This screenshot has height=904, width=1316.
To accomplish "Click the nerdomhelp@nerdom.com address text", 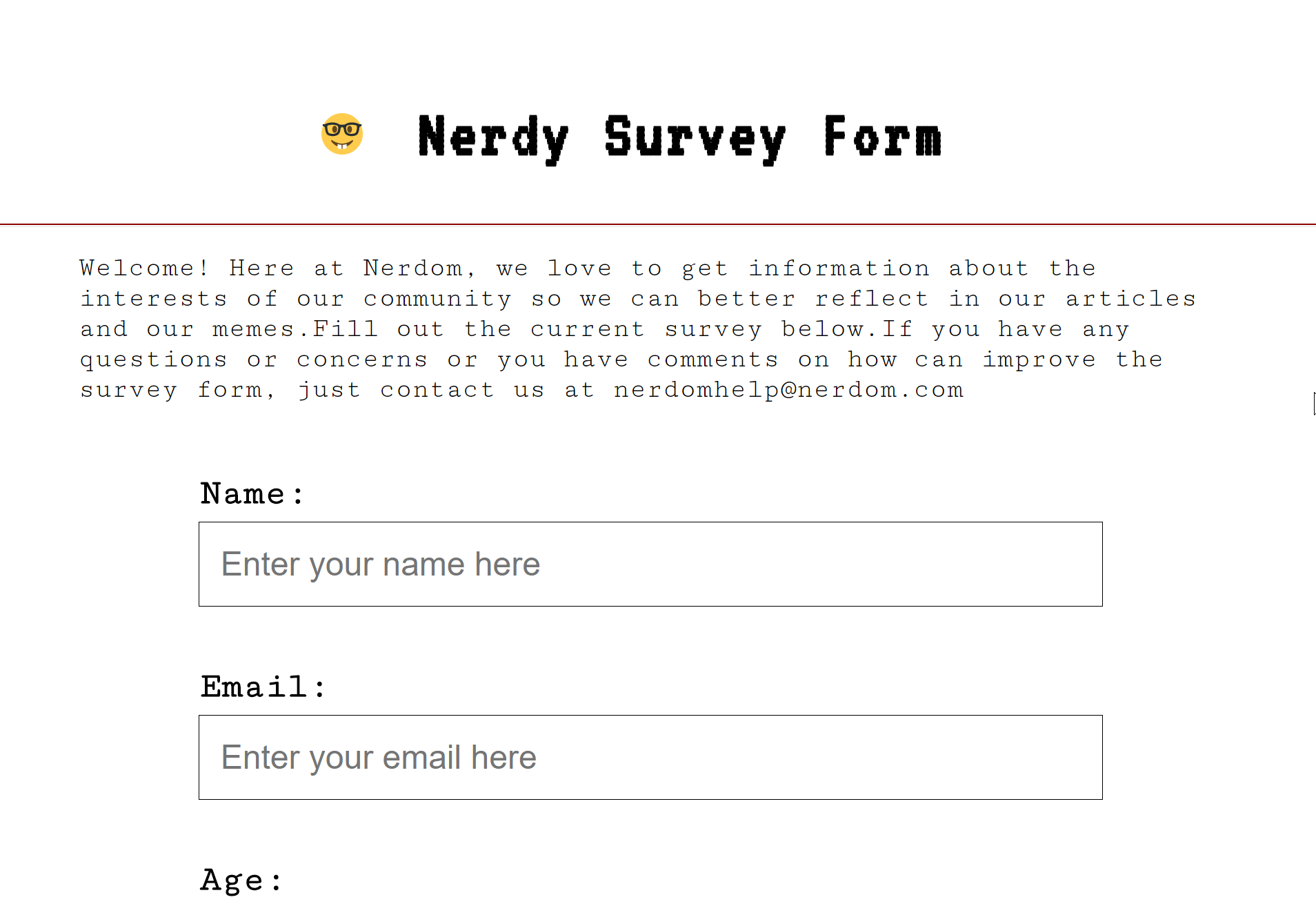I will [788, 390].
